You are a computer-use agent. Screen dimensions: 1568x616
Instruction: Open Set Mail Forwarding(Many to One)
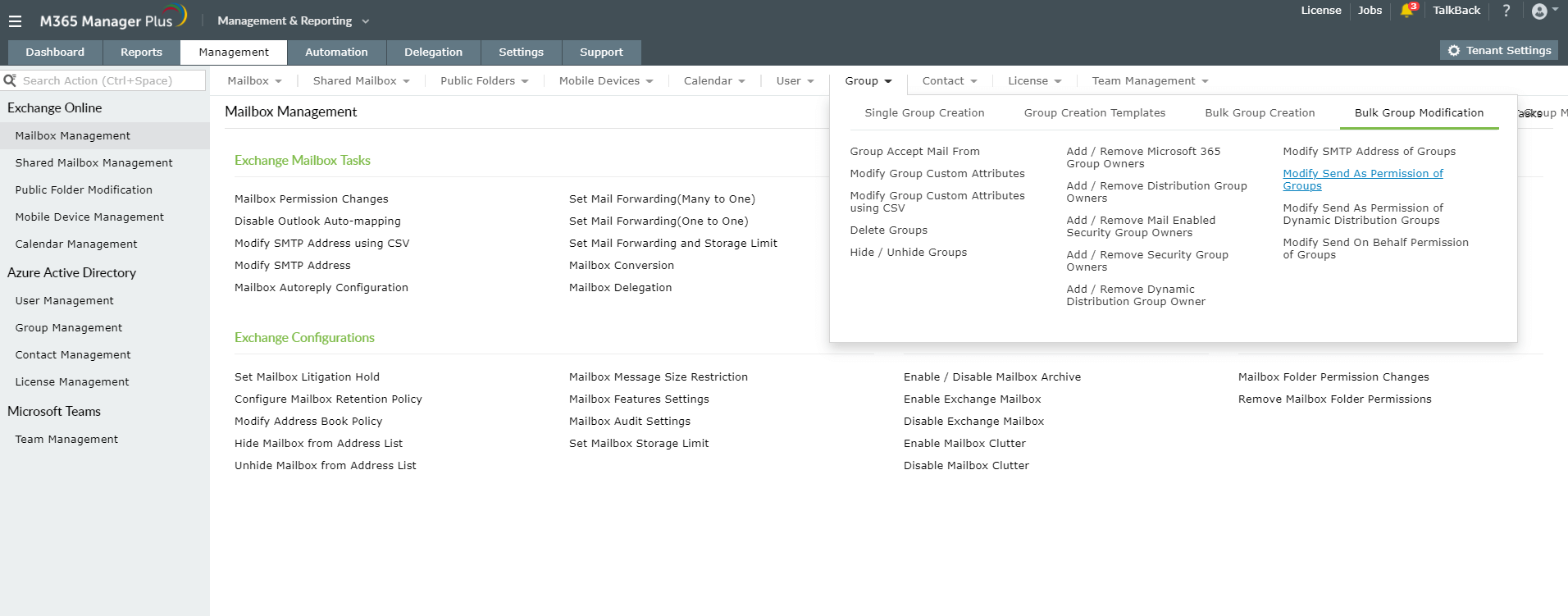pos(662,199)
